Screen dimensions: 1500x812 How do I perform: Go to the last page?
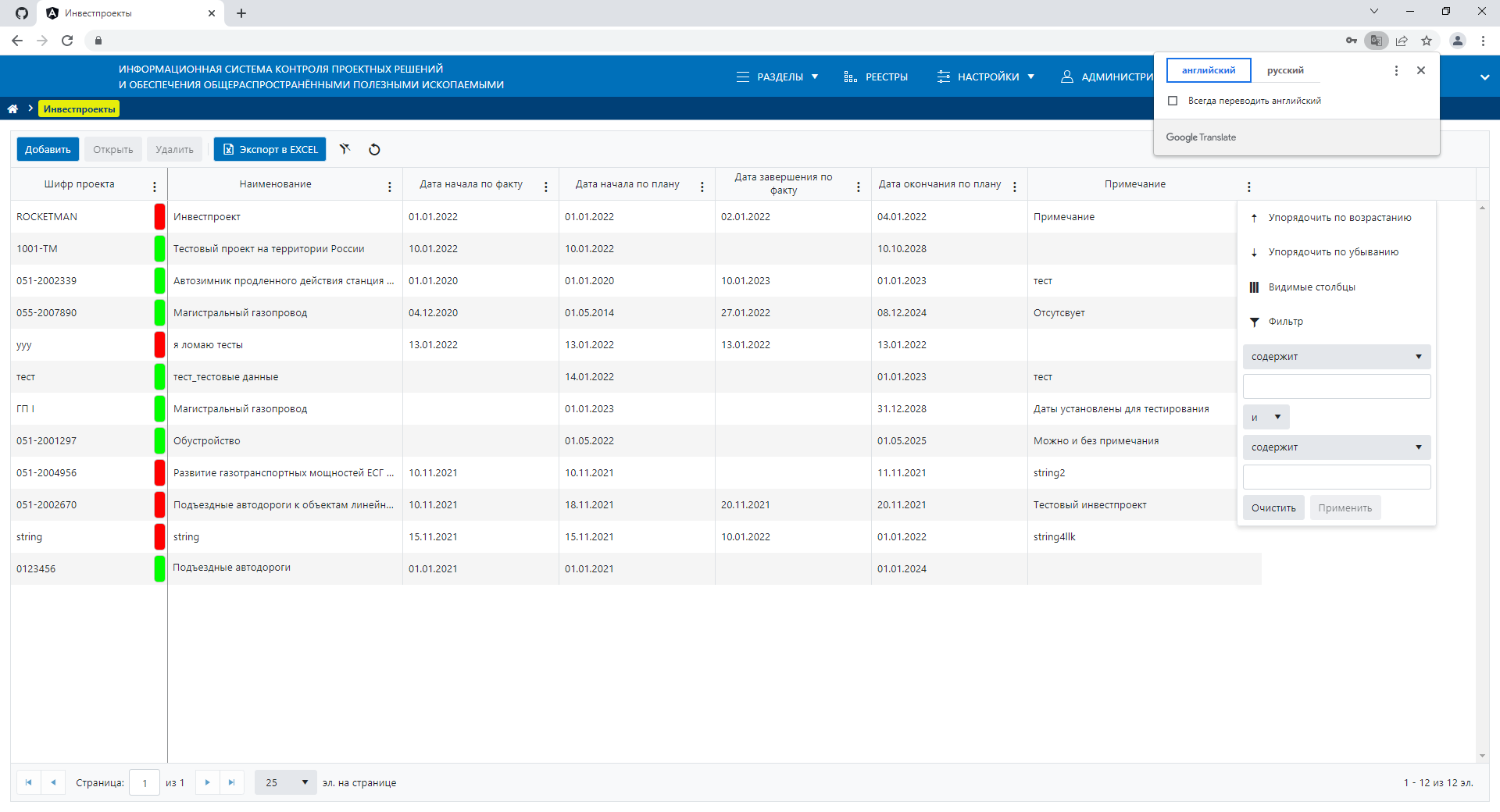click(x=231, y=782)
